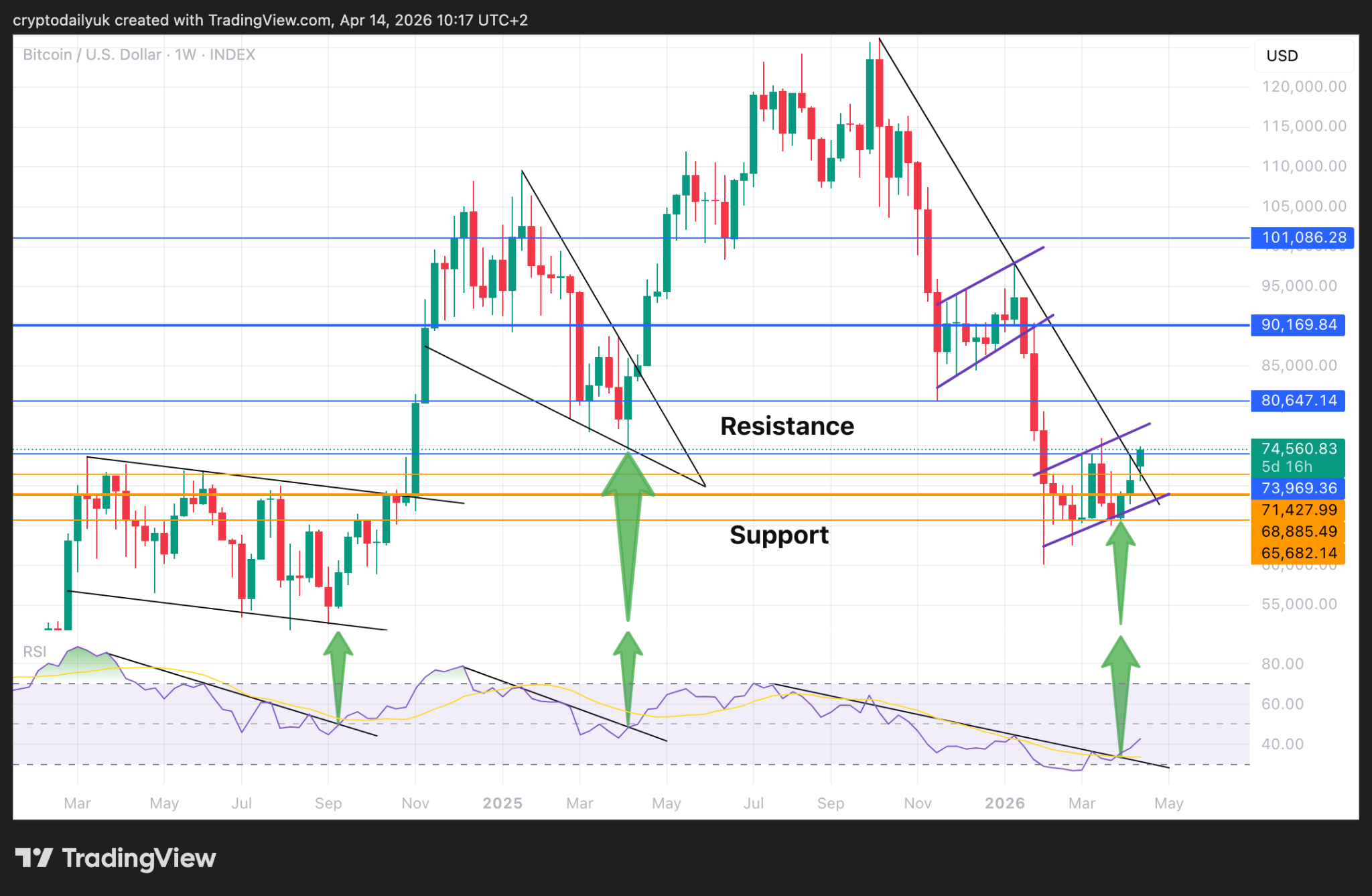Click the TradingView wordmark at bottom left
Screen dimensions: 1372x896
point(139,858)
